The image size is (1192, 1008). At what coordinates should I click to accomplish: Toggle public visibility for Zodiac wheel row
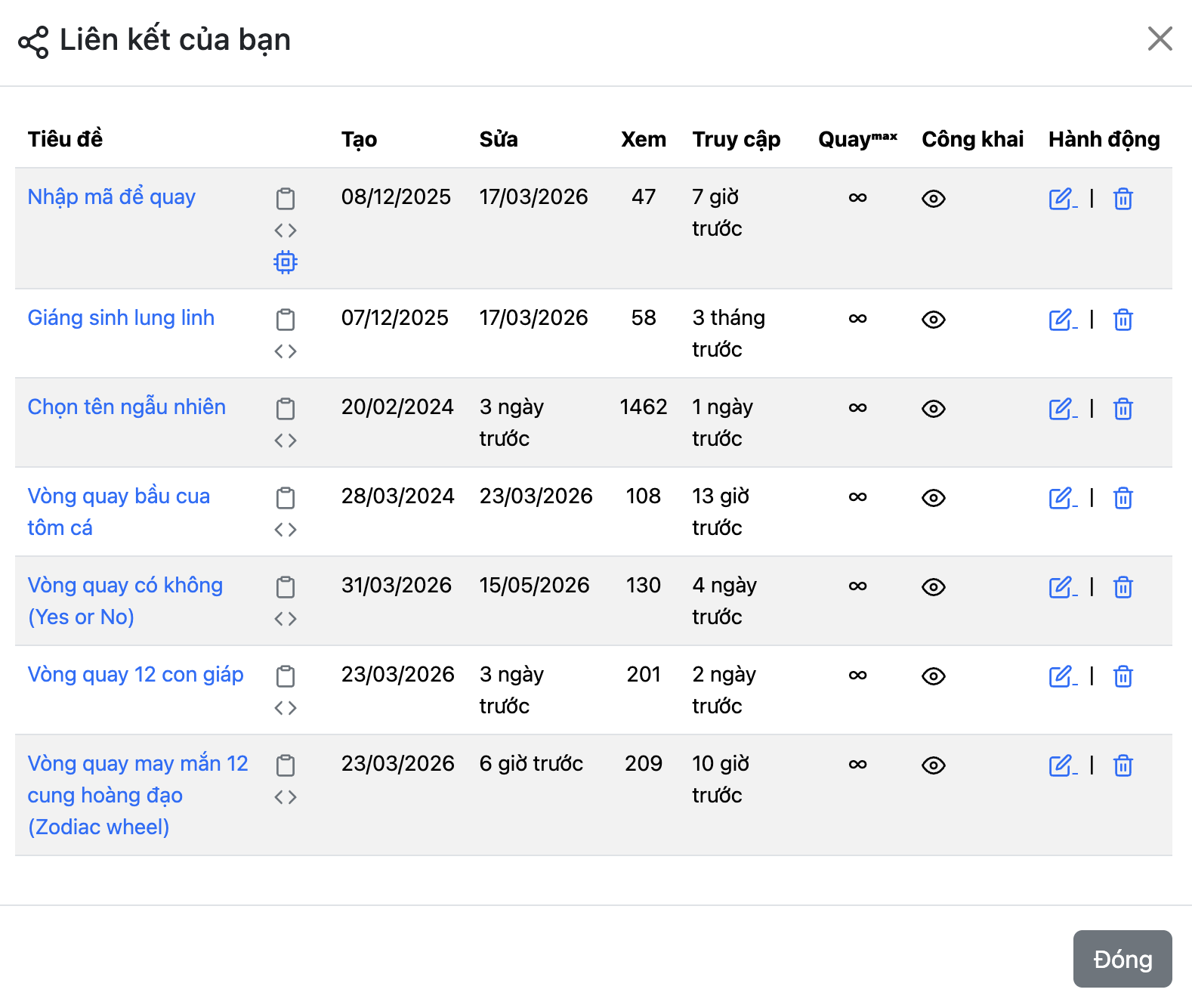click(934, 765)
